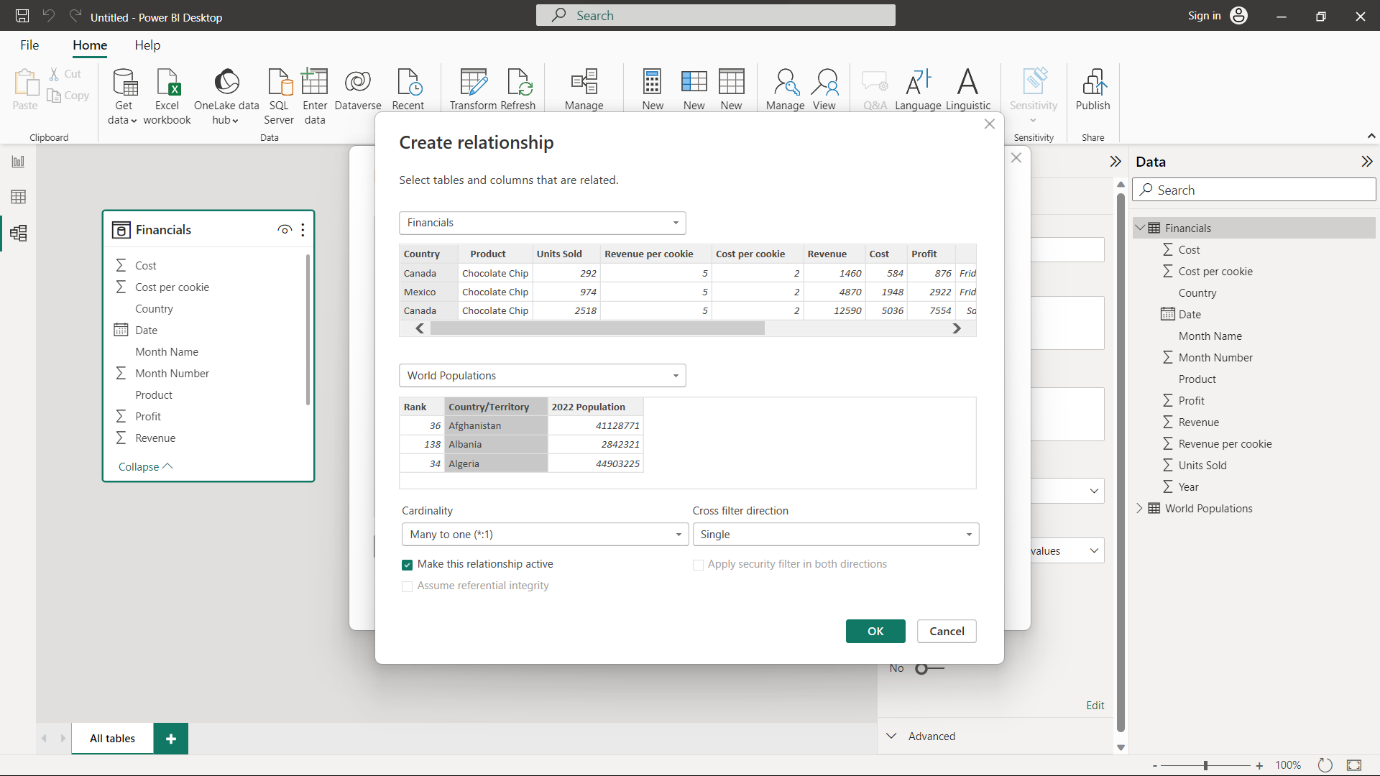Click Transform data ribbon icon
Viewport: 1380px width, 776px height.
click(x=473, y=90)
